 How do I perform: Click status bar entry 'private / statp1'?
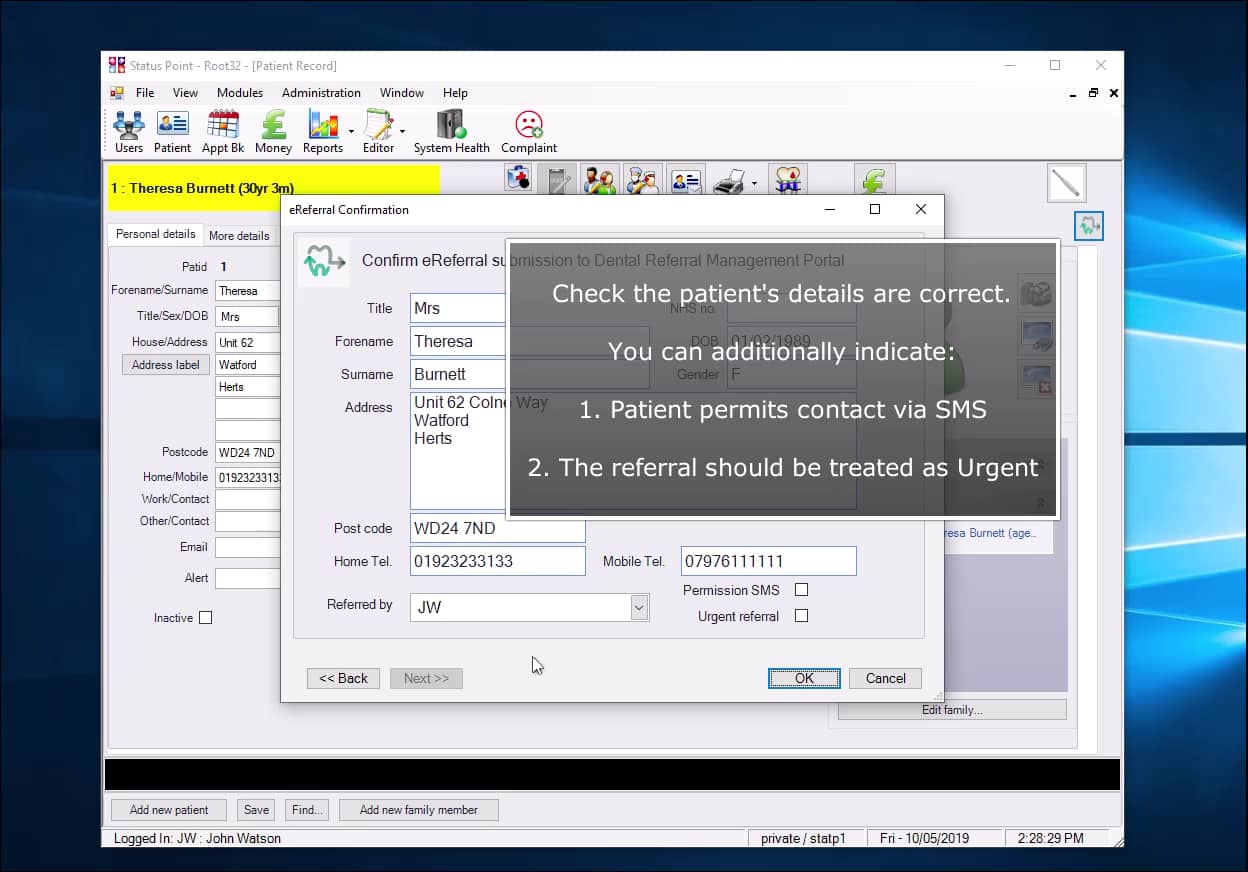[x=804, y=838]
